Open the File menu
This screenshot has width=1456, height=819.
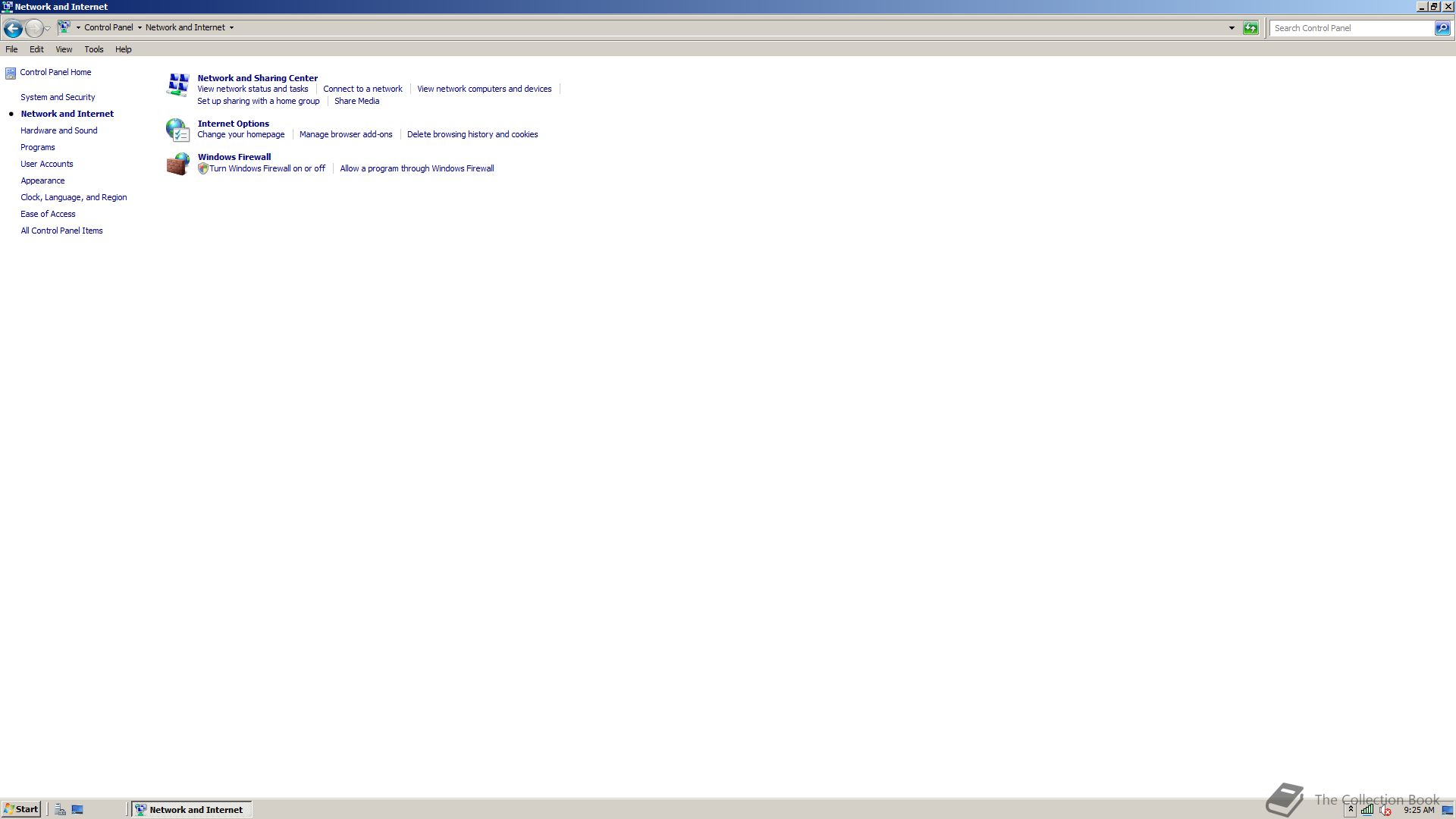click(11, 49)
